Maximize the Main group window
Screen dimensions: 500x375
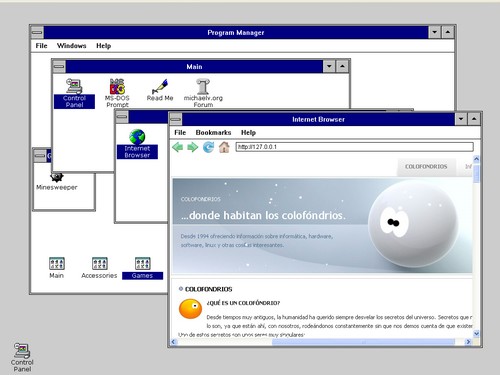point(342,67)
